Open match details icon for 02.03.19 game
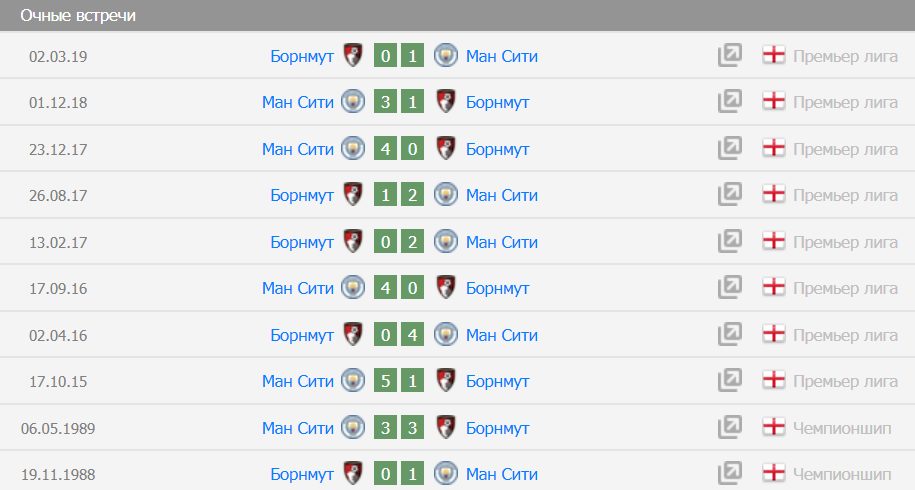The image size is (915, 490). [729, 56]
